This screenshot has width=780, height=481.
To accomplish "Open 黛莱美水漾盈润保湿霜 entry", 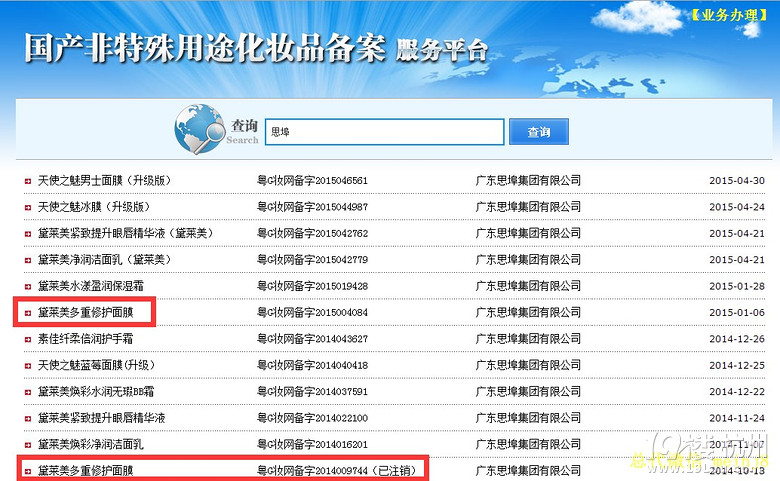I will 91,286.
